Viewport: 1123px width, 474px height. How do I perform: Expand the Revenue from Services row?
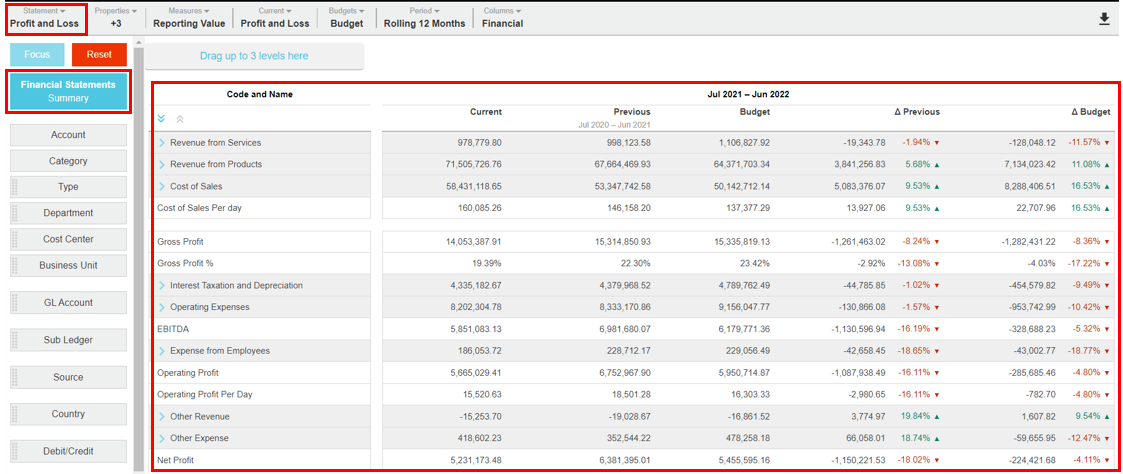click(162, 142)
